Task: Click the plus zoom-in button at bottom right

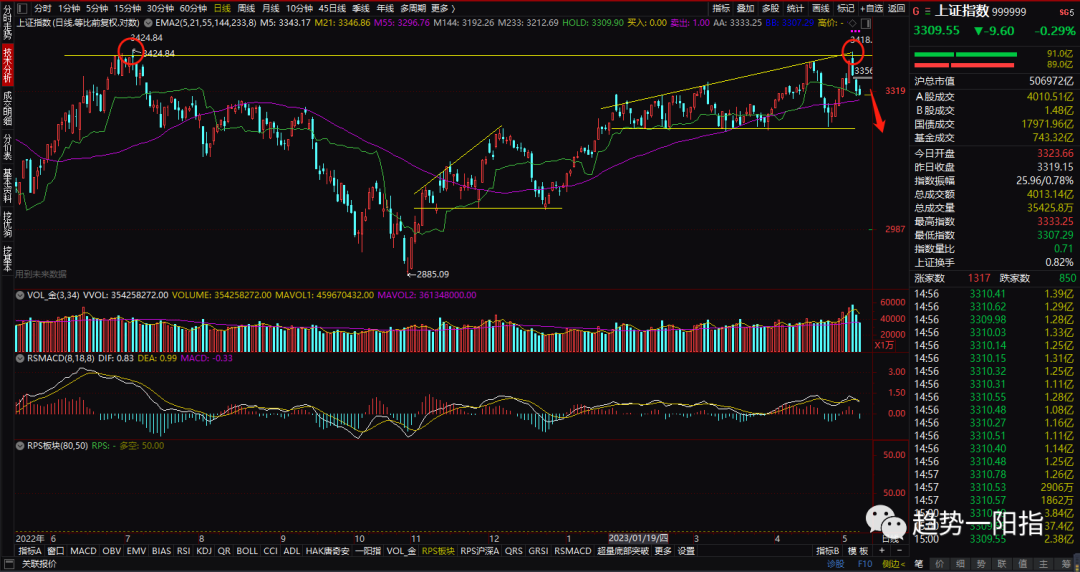Action: pos(882,551)
